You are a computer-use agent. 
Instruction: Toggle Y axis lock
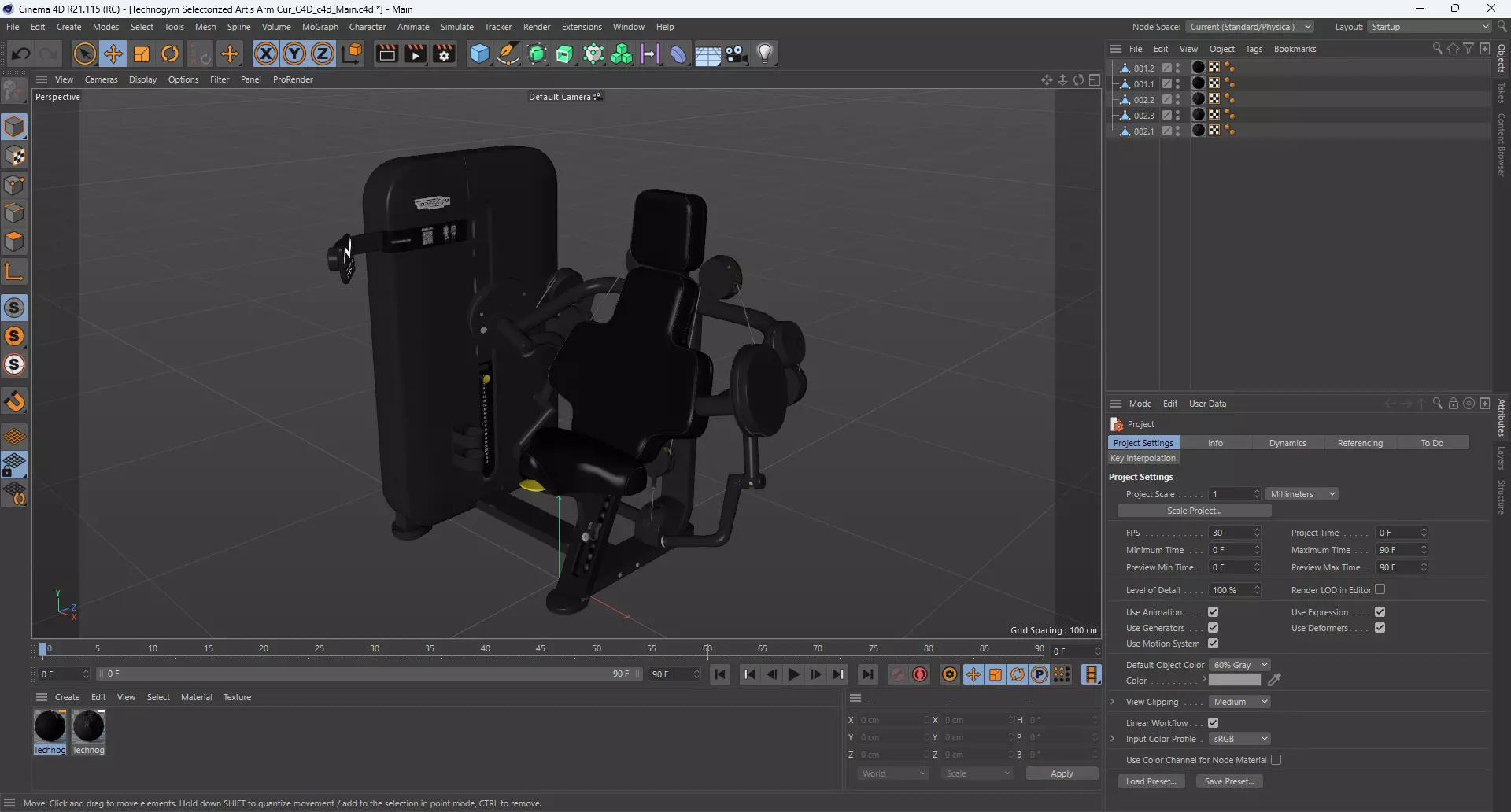pyautogui.click(x=294, y=54)
